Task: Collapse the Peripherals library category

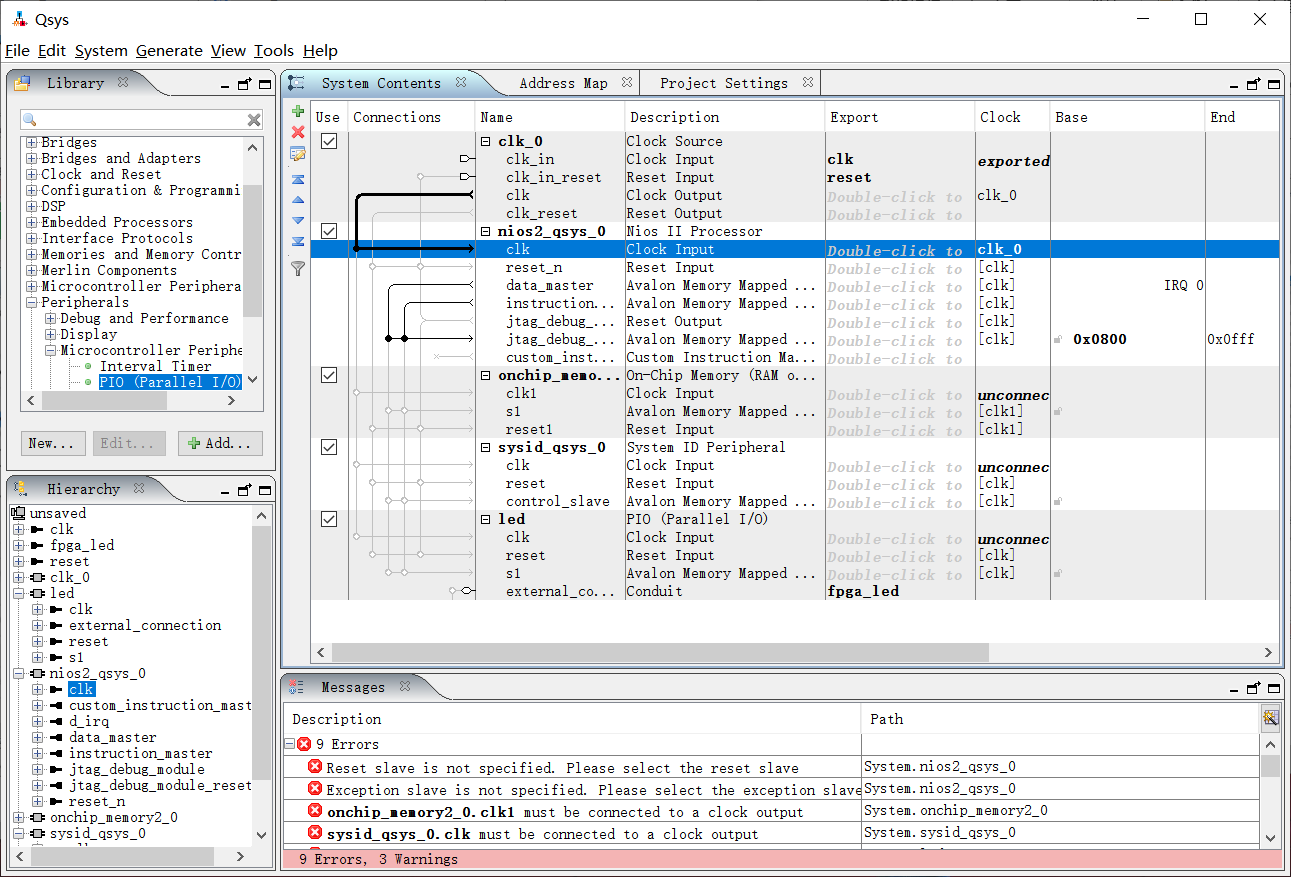Action: tap(31, 303)
